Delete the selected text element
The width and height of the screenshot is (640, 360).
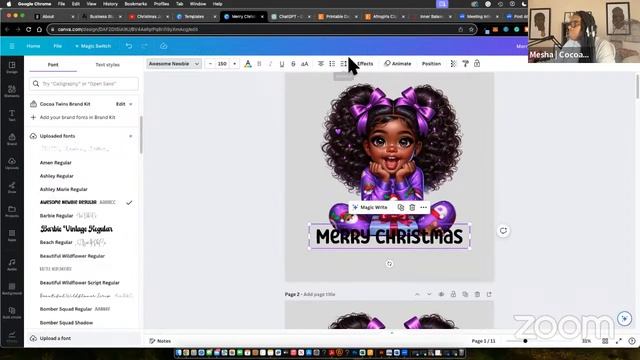(412, 207)
